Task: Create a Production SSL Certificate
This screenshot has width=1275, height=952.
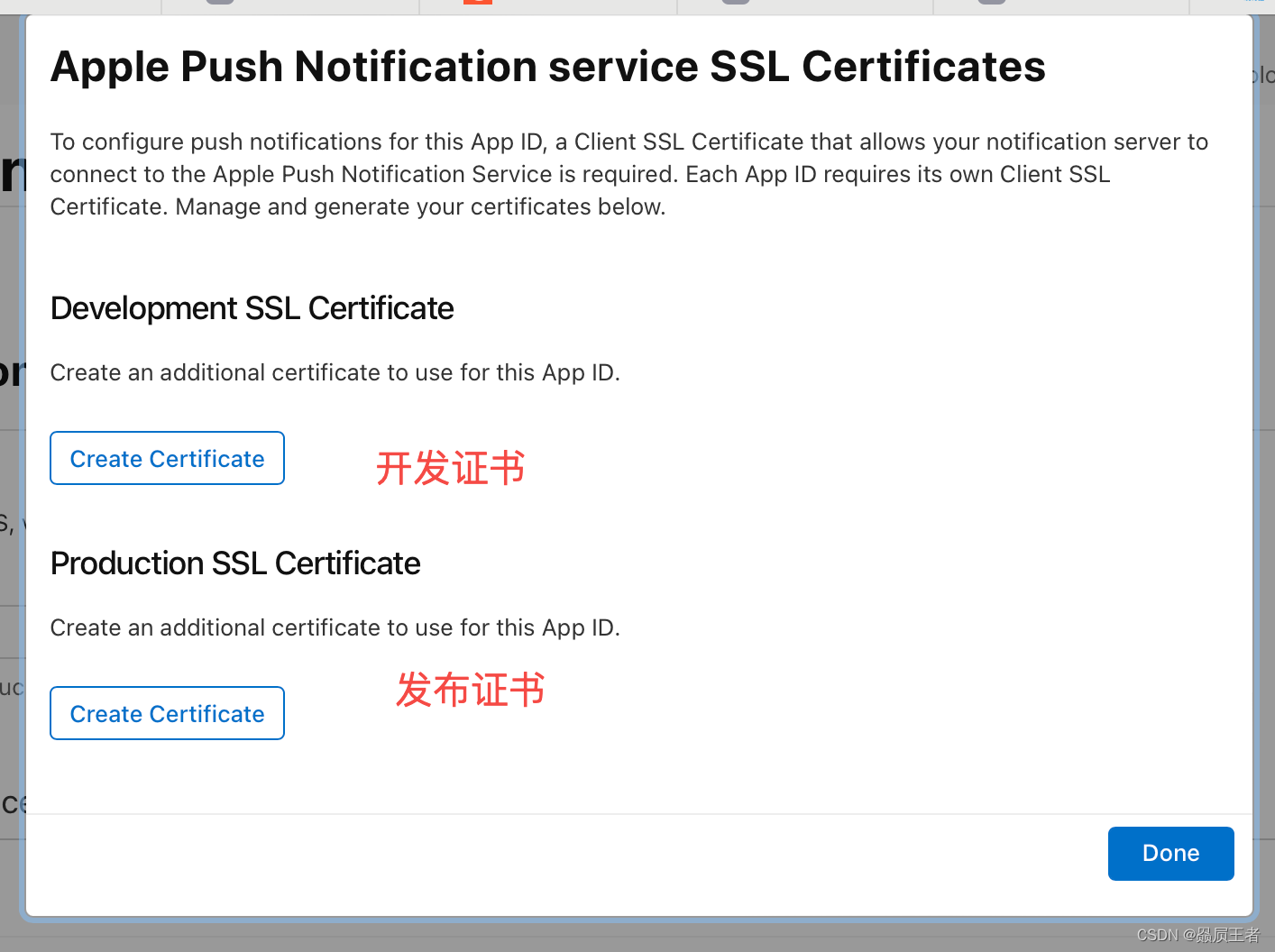Action: [x=167, y=713]
